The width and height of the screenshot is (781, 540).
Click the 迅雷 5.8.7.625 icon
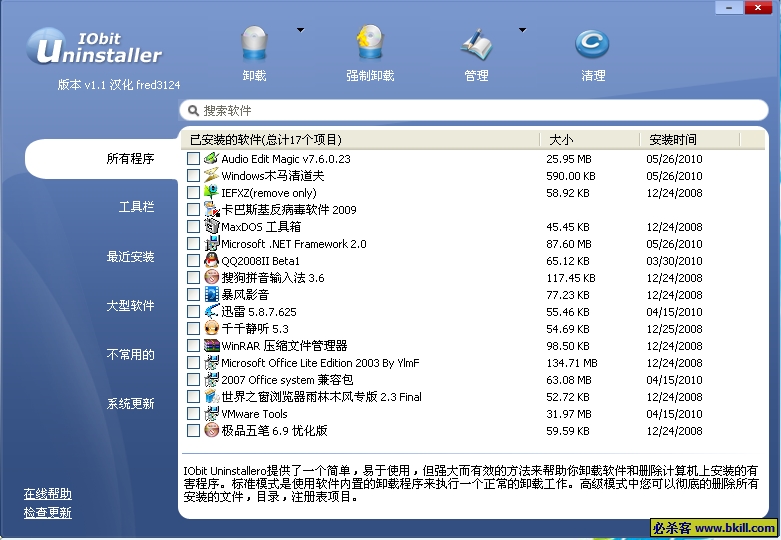tap(212, 311)
